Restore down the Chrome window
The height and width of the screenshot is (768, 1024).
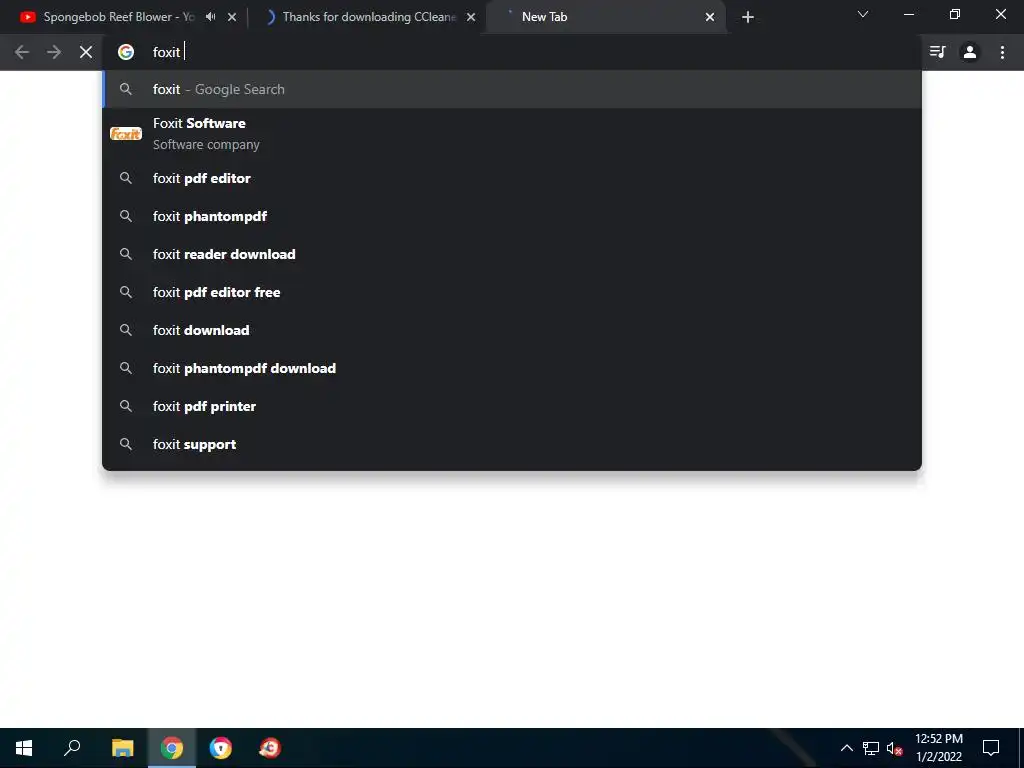pos(955,14)
